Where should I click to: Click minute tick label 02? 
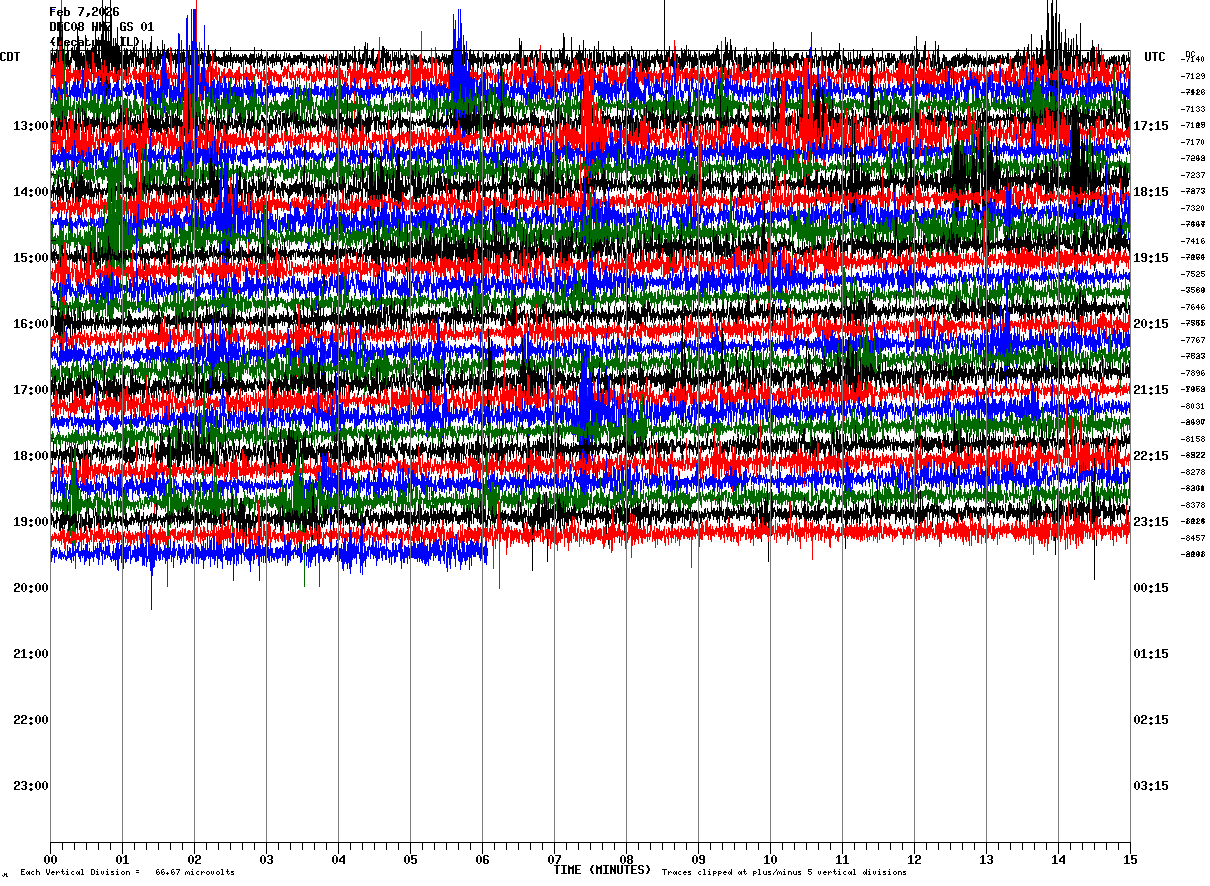tap(194, 859)
